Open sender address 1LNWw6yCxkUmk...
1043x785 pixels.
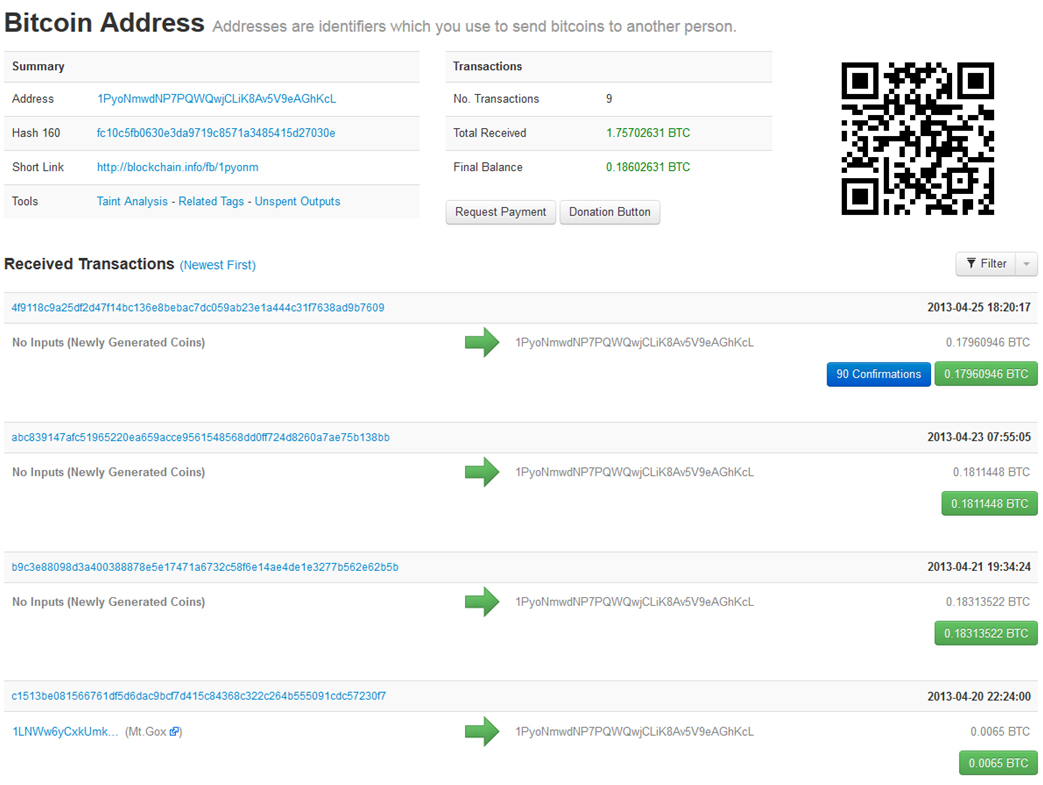click(x=65, y=732)
